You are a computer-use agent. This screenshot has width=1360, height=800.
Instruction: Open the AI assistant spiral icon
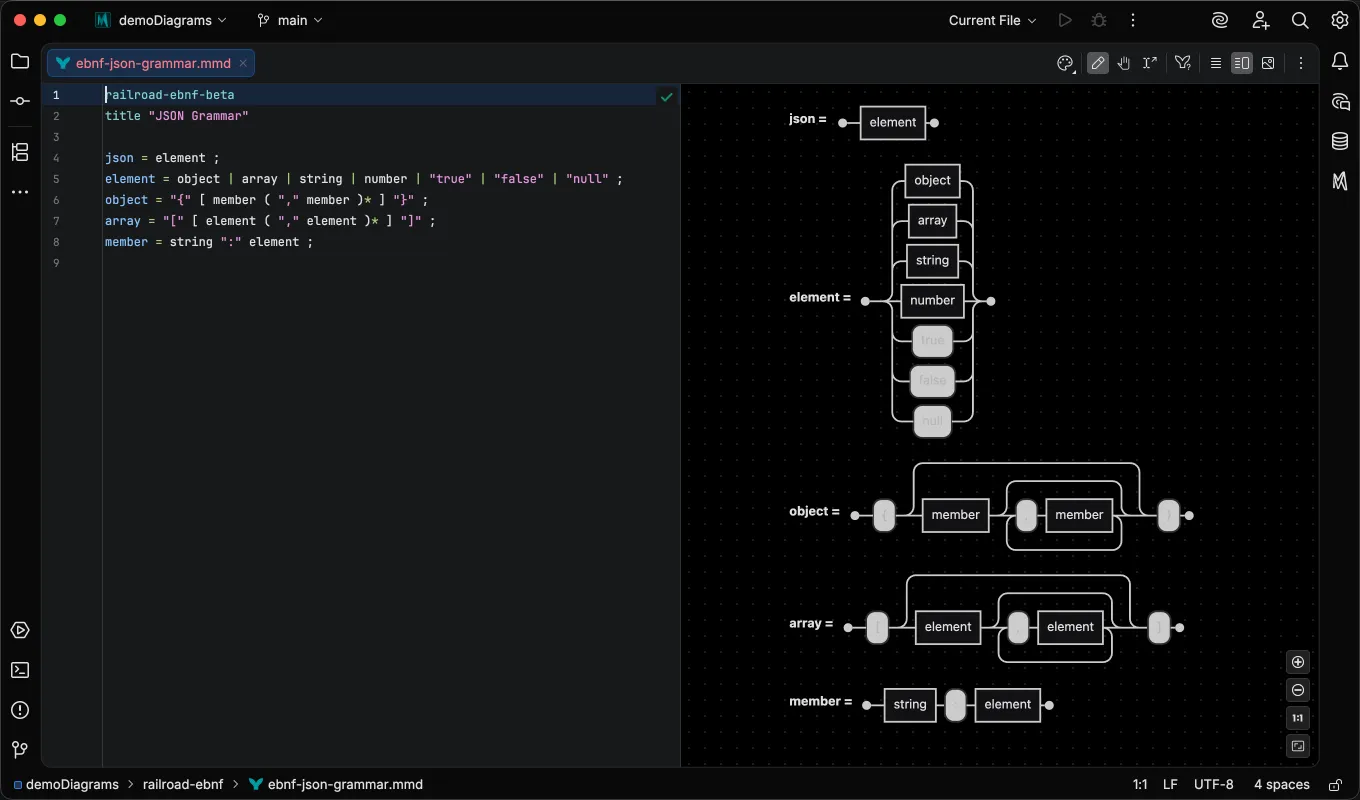click(x=1220, y=20)
